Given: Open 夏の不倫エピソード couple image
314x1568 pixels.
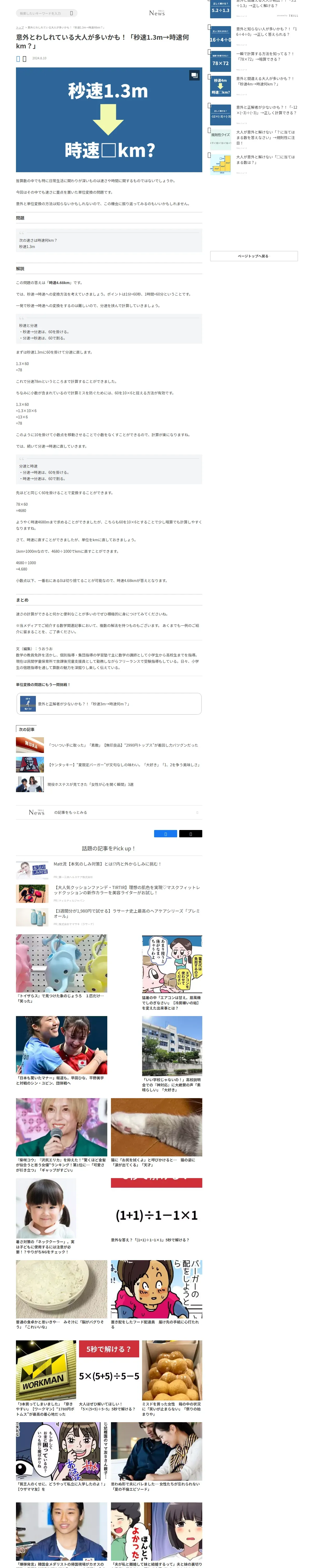Looking at the screenshot, I should click(x=157, y=1451).
